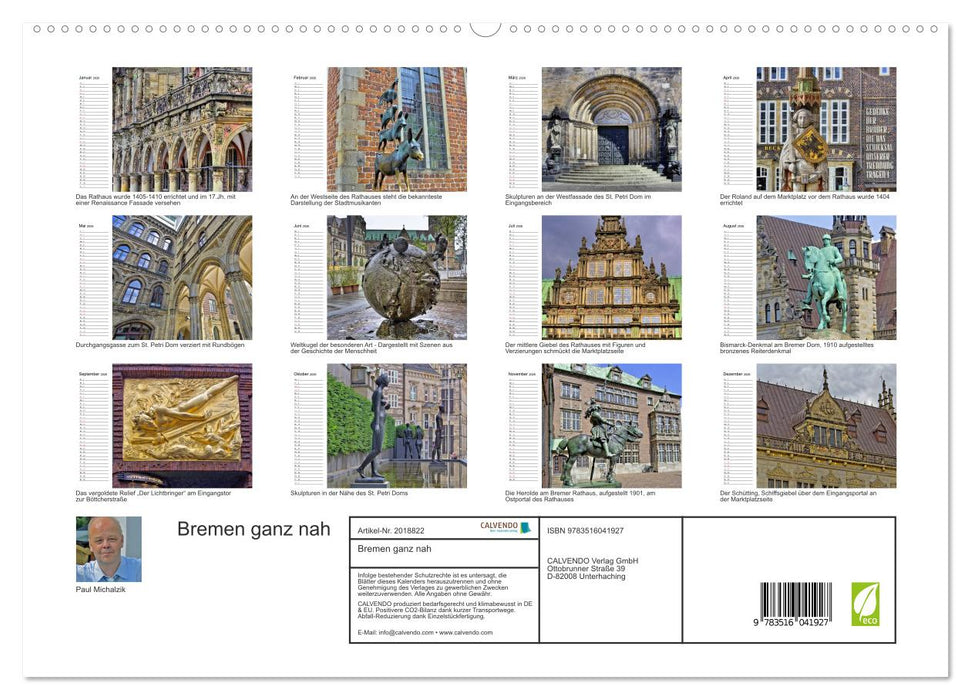971x700 pixels.
Task: Click the CALVENDO publisher logo
Action: [x=498, y=525]
